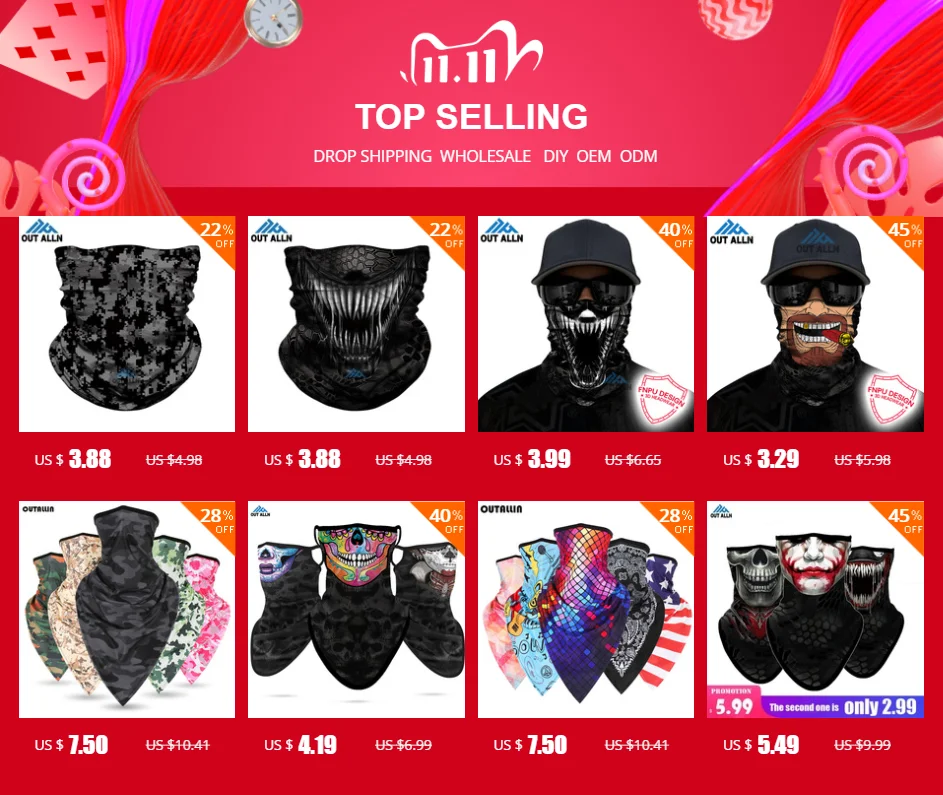Click the US $5.49 price
Viewport: 943px width, 795px height.
click(761, 745)
